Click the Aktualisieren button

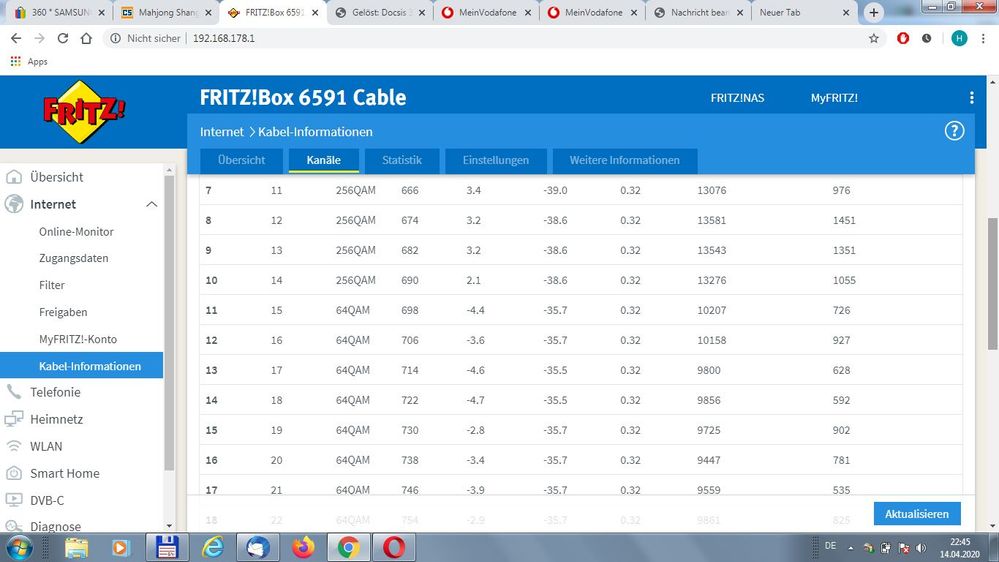917,514
